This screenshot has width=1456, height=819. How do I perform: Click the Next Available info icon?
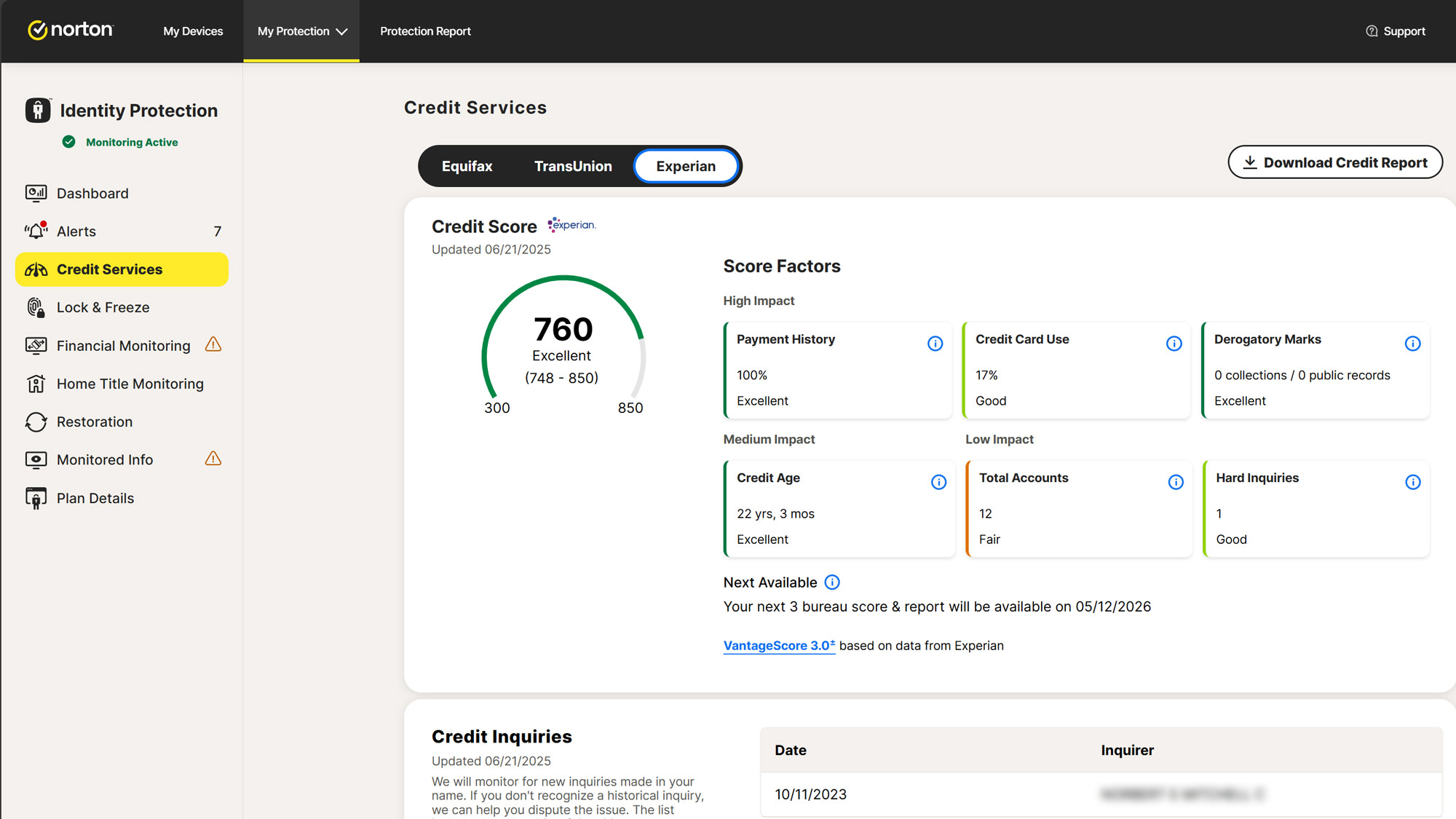tap(832, 582)
